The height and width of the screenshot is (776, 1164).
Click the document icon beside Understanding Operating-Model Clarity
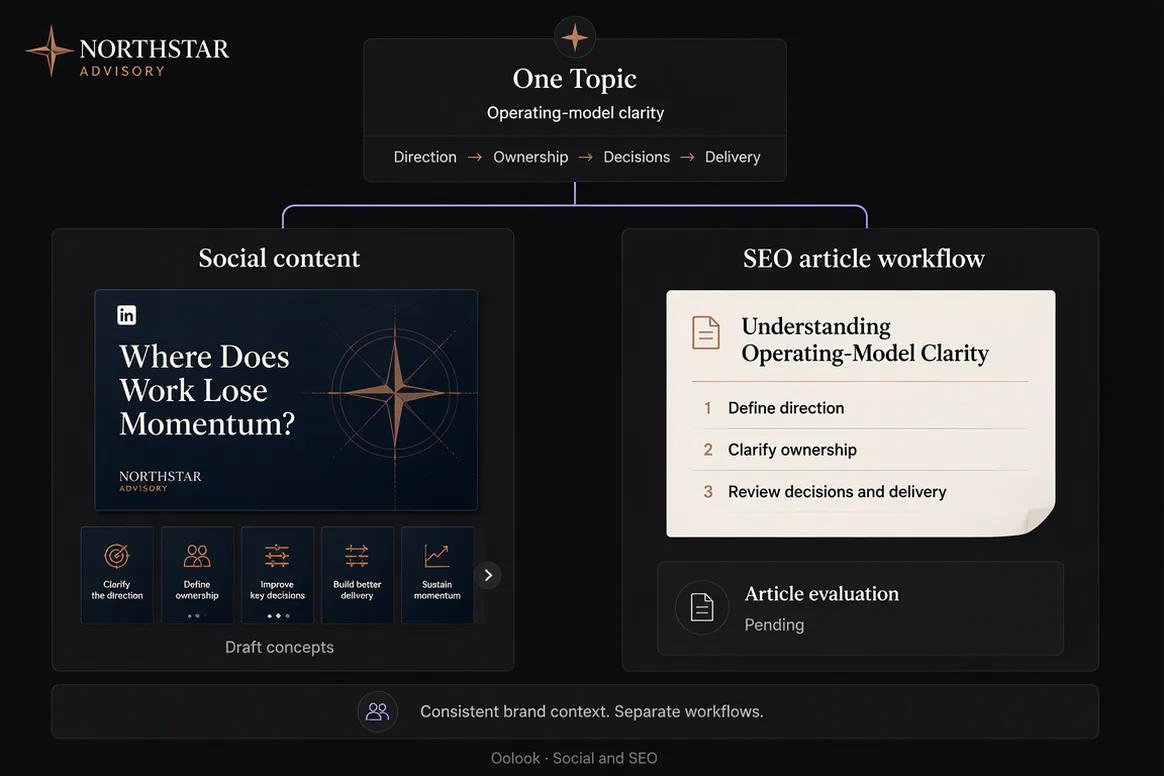pos(706,333)
